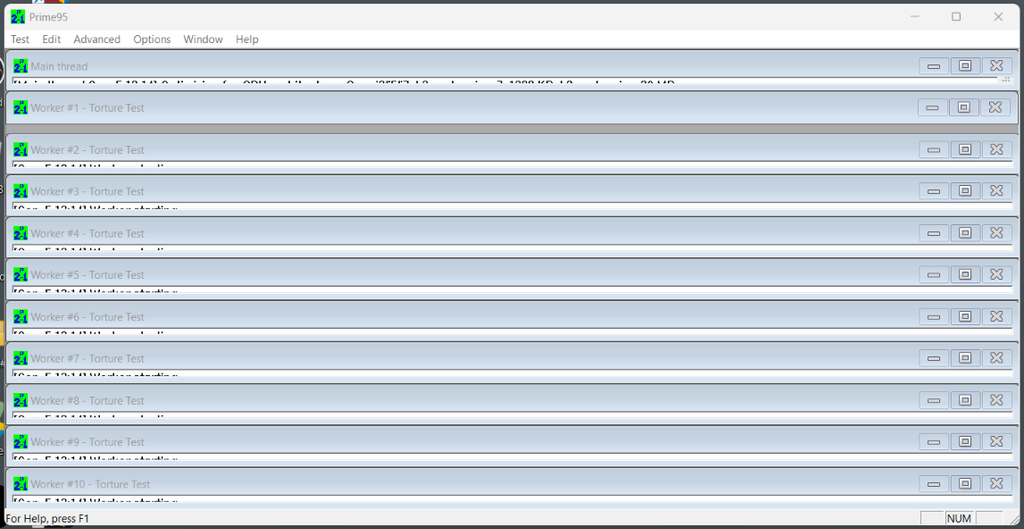Image resolution: width=1024 pixels, height=529 pixels.
Task: Open the Help menu
Action: [247, 39]
